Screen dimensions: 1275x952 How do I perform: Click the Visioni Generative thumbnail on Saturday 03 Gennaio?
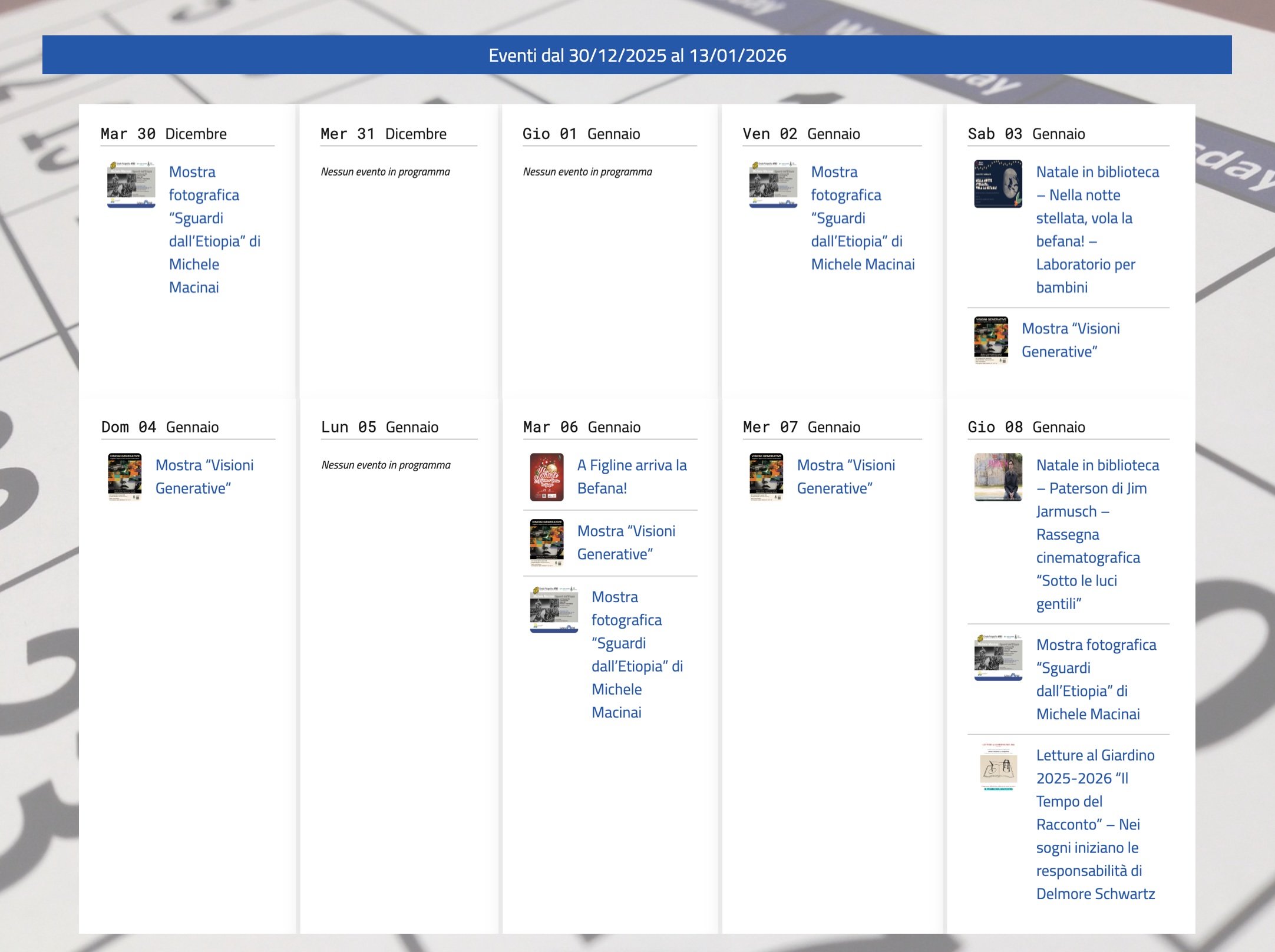coord(991,341)
